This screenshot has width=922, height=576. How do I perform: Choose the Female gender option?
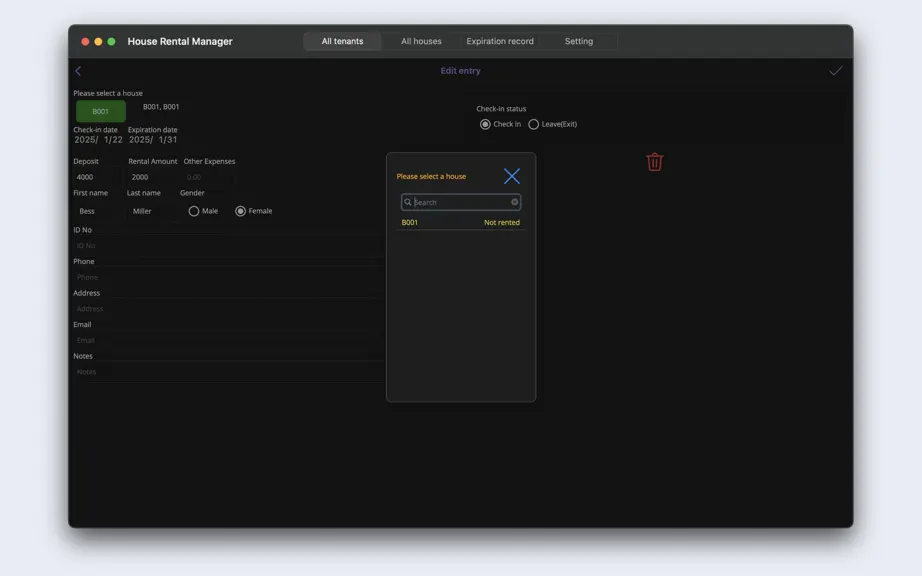(x=240, y=211)
